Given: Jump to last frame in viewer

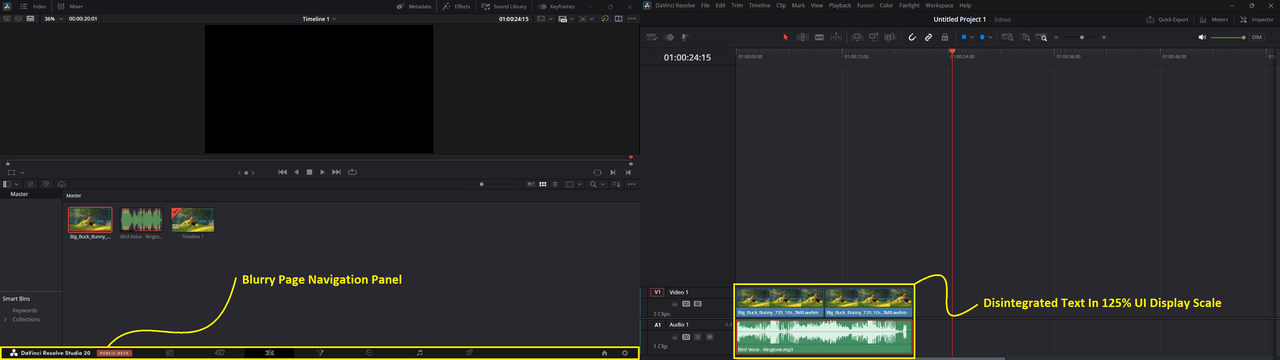Looking at the screenshot, I should click(336, 172).
